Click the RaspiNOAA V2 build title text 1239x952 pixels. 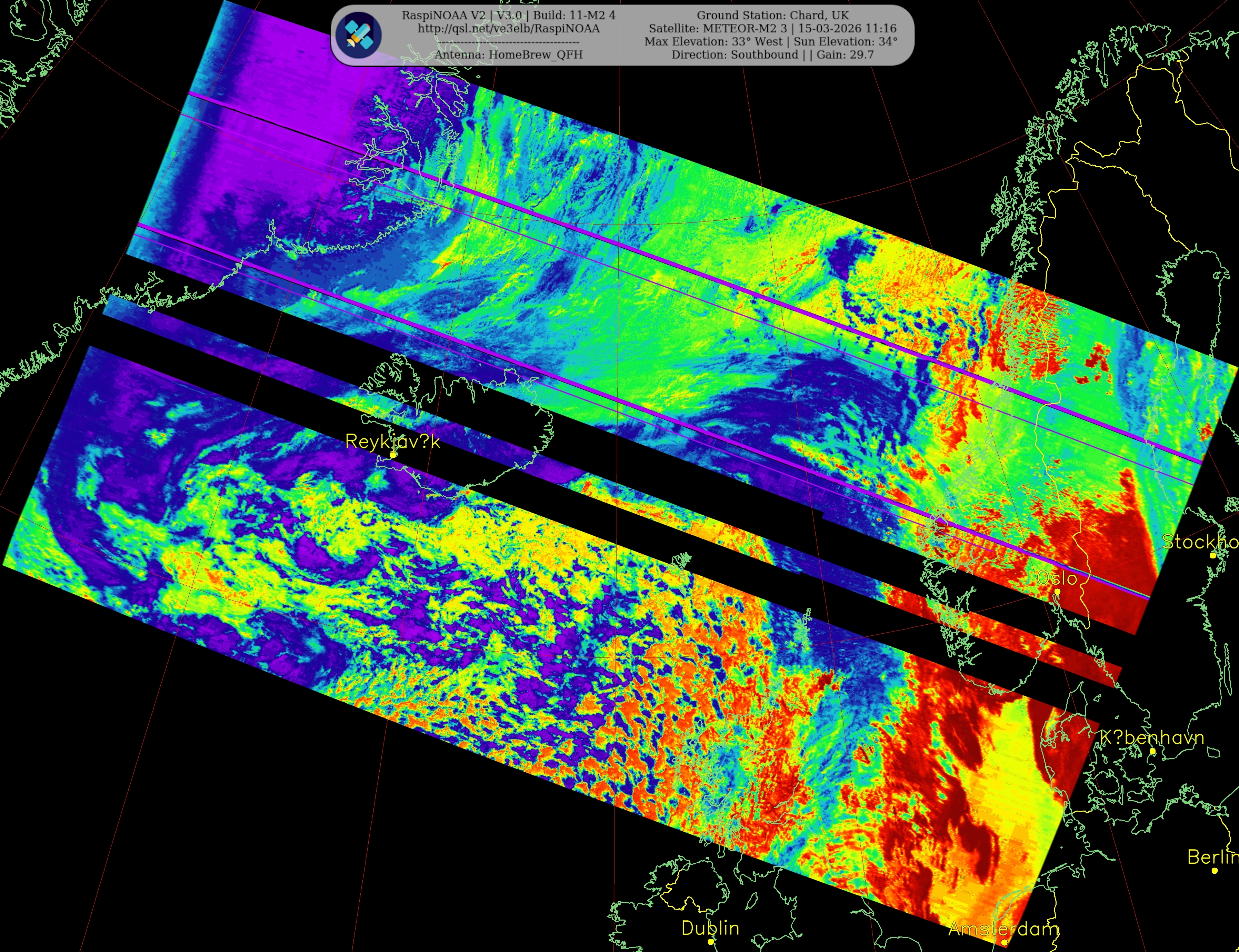click(508, 15)
